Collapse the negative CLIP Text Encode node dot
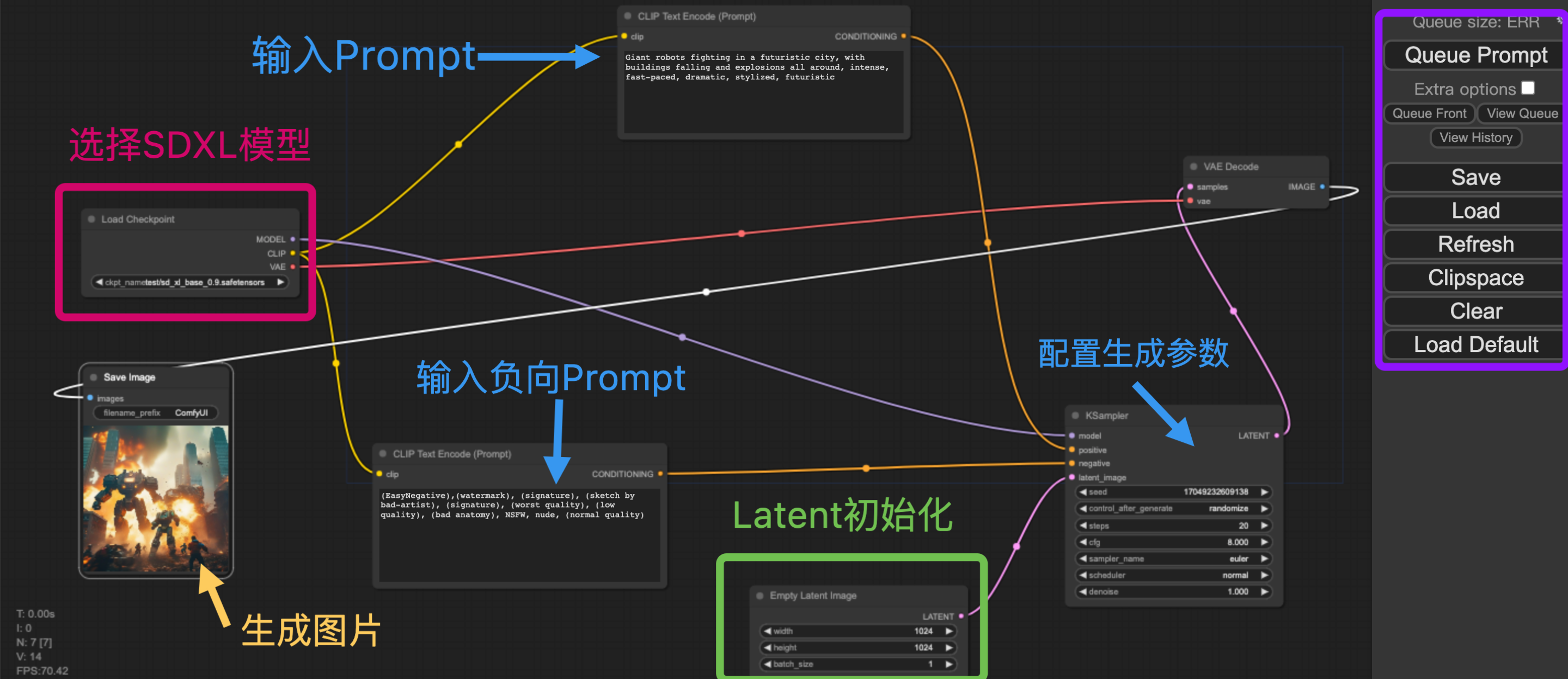Viewport: 1568px width, 679px height. [x=383, y=453]
